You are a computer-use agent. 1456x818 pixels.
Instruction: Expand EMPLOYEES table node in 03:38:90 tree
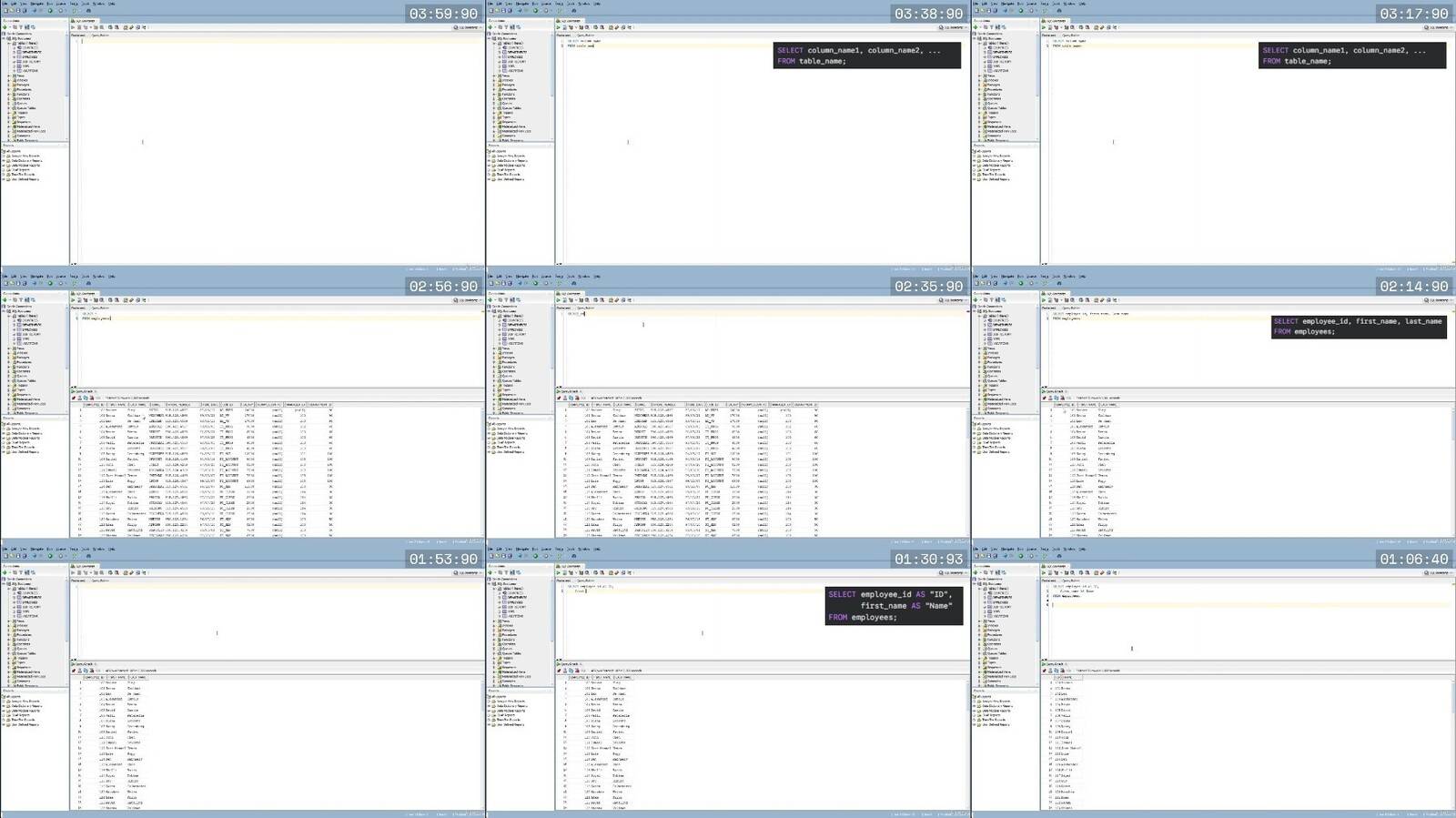(500, 57)
